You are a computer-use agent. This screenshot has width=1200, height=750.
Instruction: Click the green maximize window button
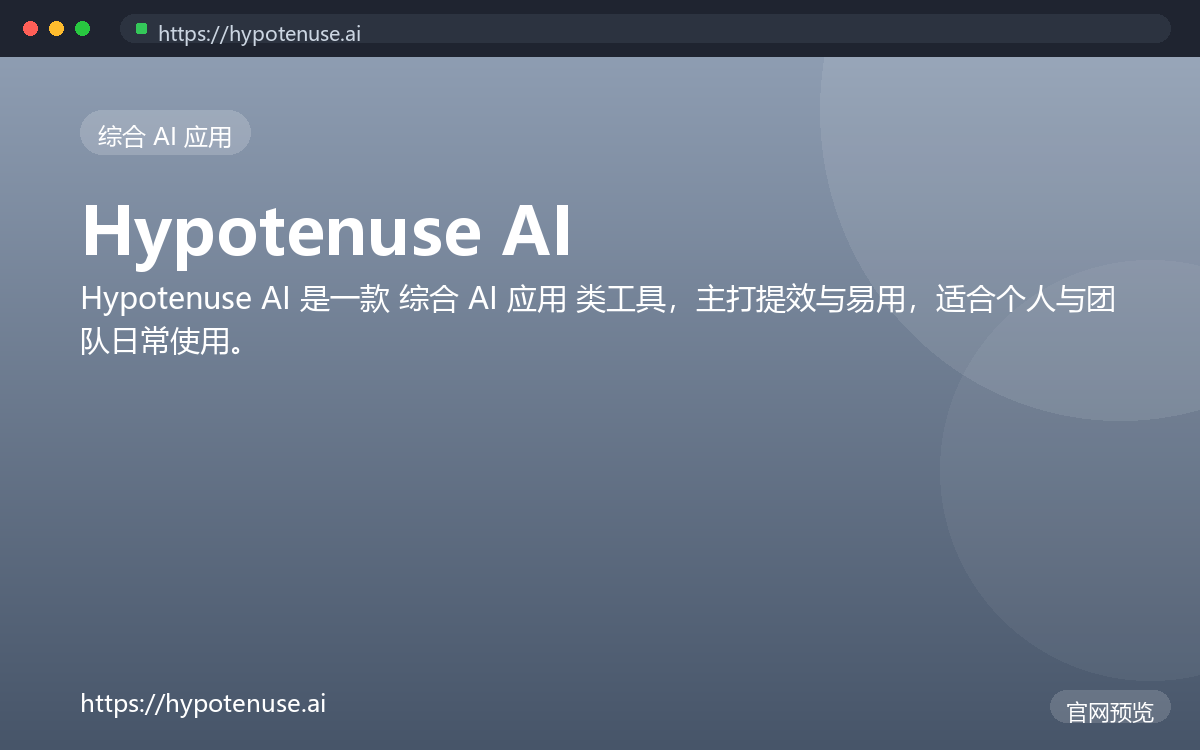point(83,28)
